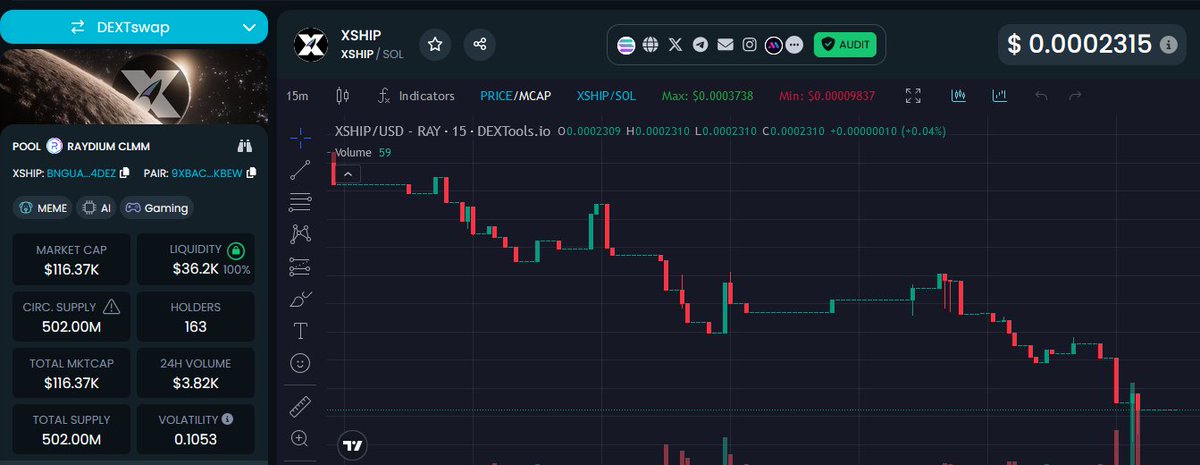Visit the project website globe icon

coord(651,45)
